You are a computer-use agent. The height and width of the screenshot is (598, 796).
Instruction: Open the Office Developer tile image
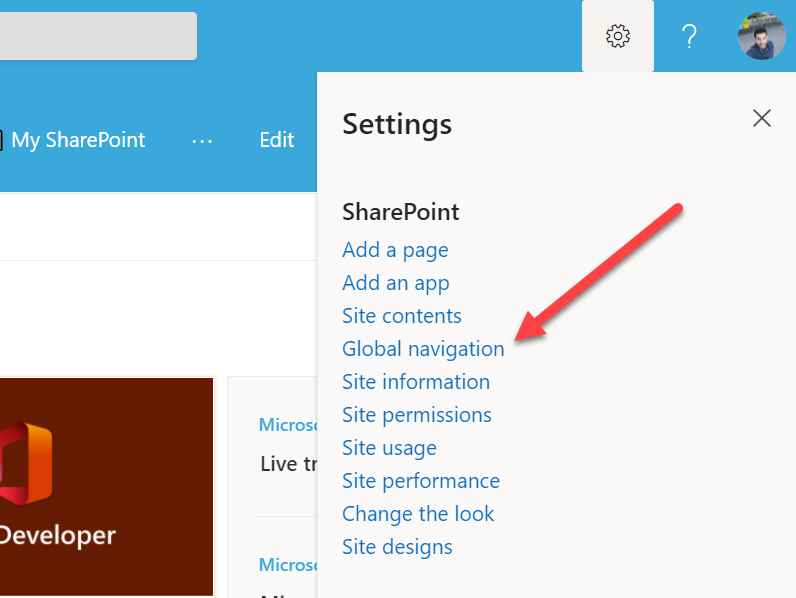point(106,486)
